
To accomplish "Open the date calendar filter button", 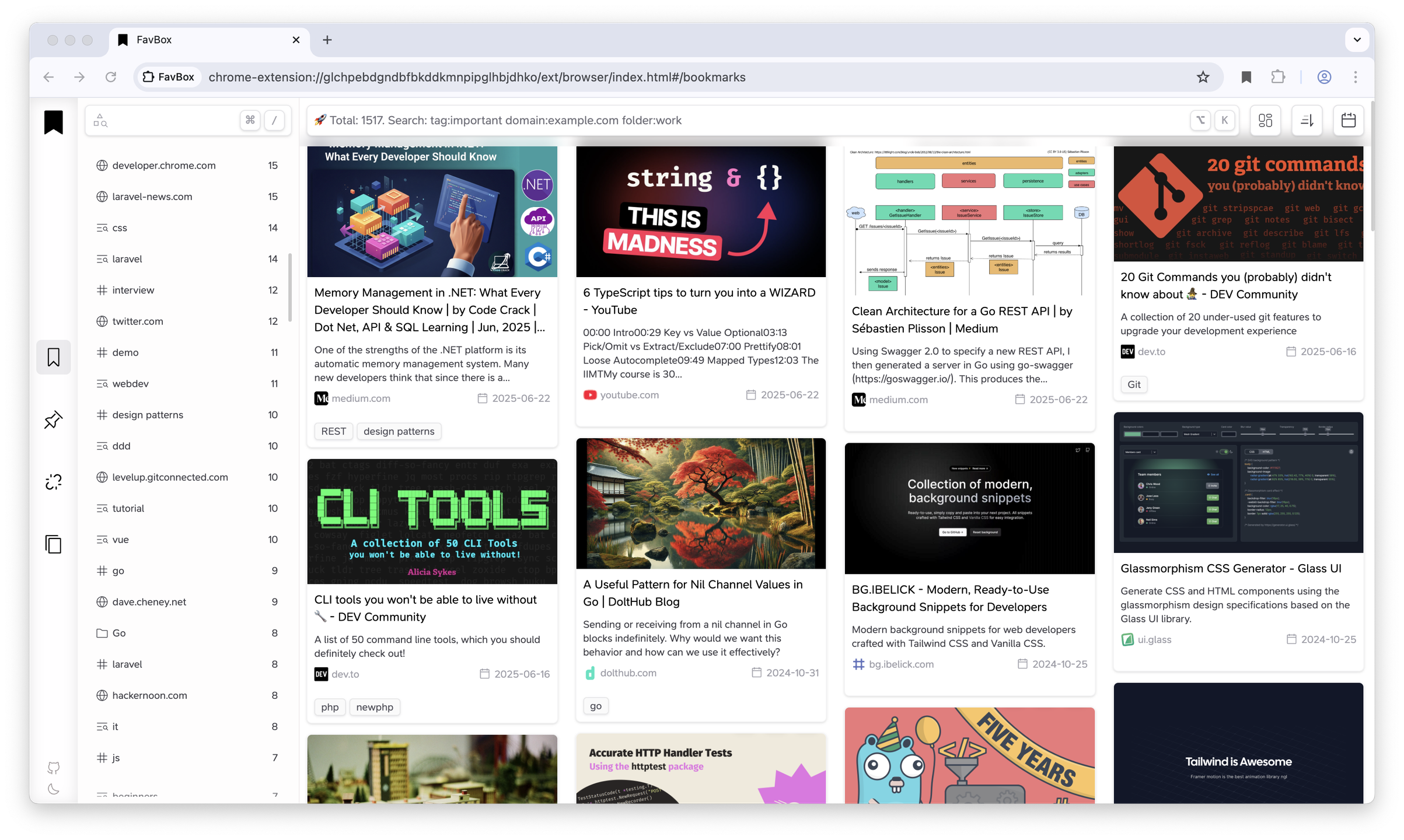I will 1348,120.
